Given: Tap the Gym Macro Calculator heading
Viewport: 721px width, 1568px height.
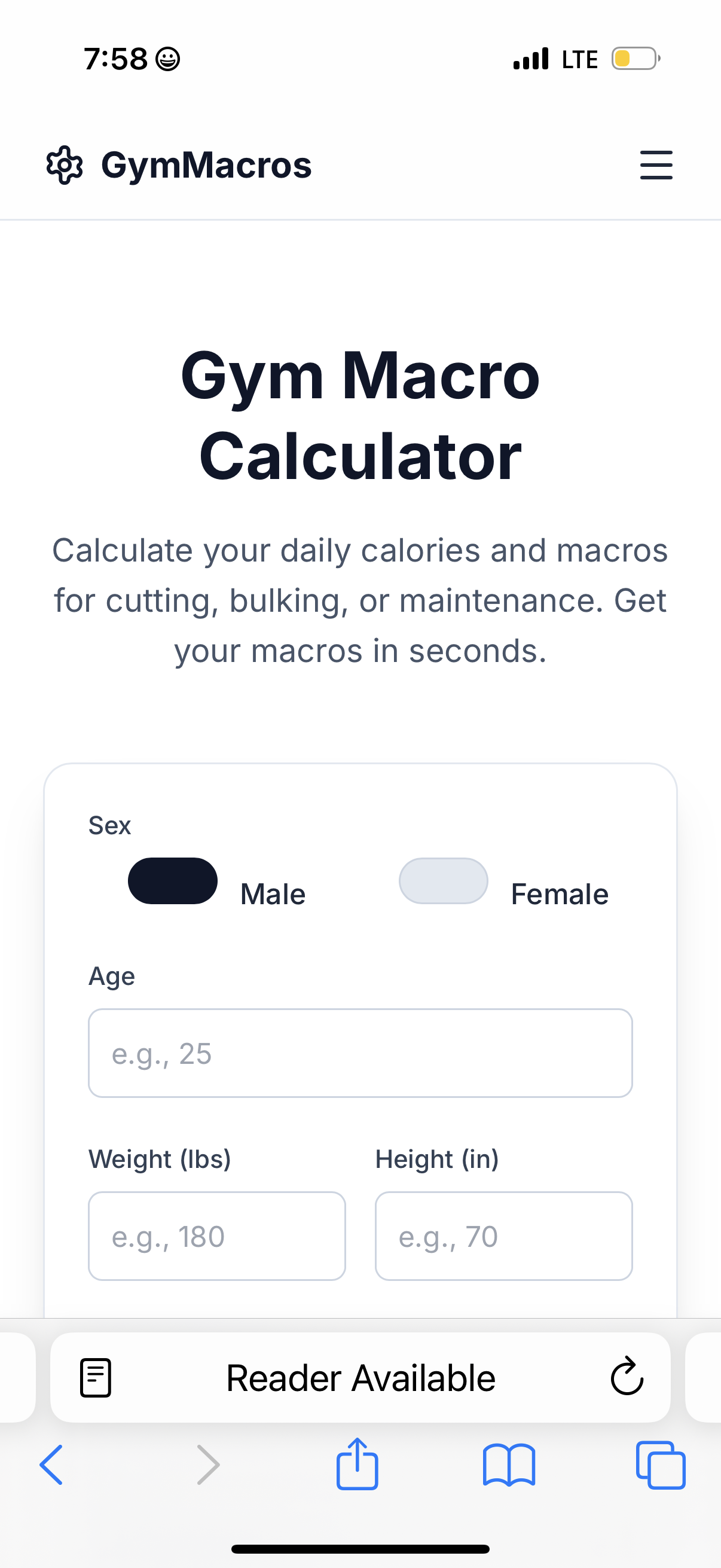Looking at the screenshot, I should pyautogui.click(x=360, y=414).
